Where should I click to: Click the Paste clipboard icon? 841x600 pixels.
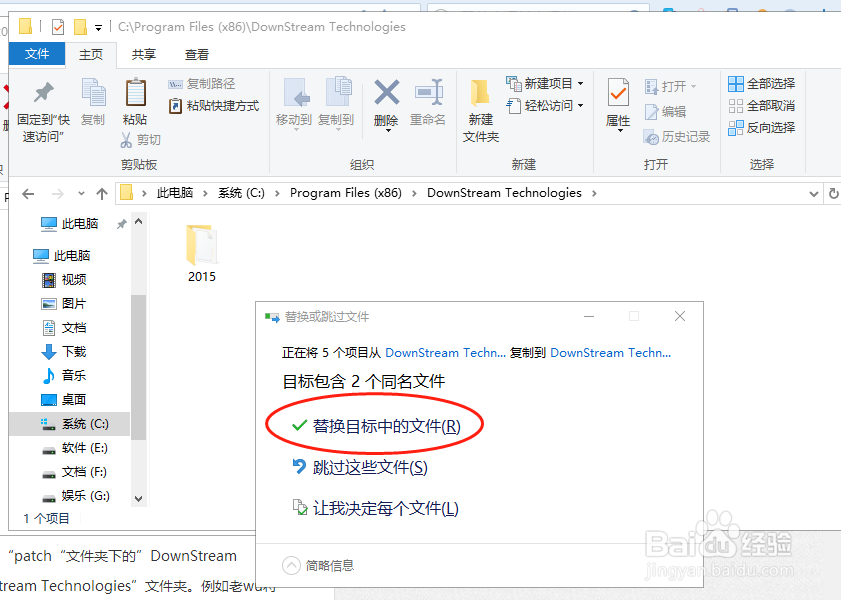[x=135, y=92]
